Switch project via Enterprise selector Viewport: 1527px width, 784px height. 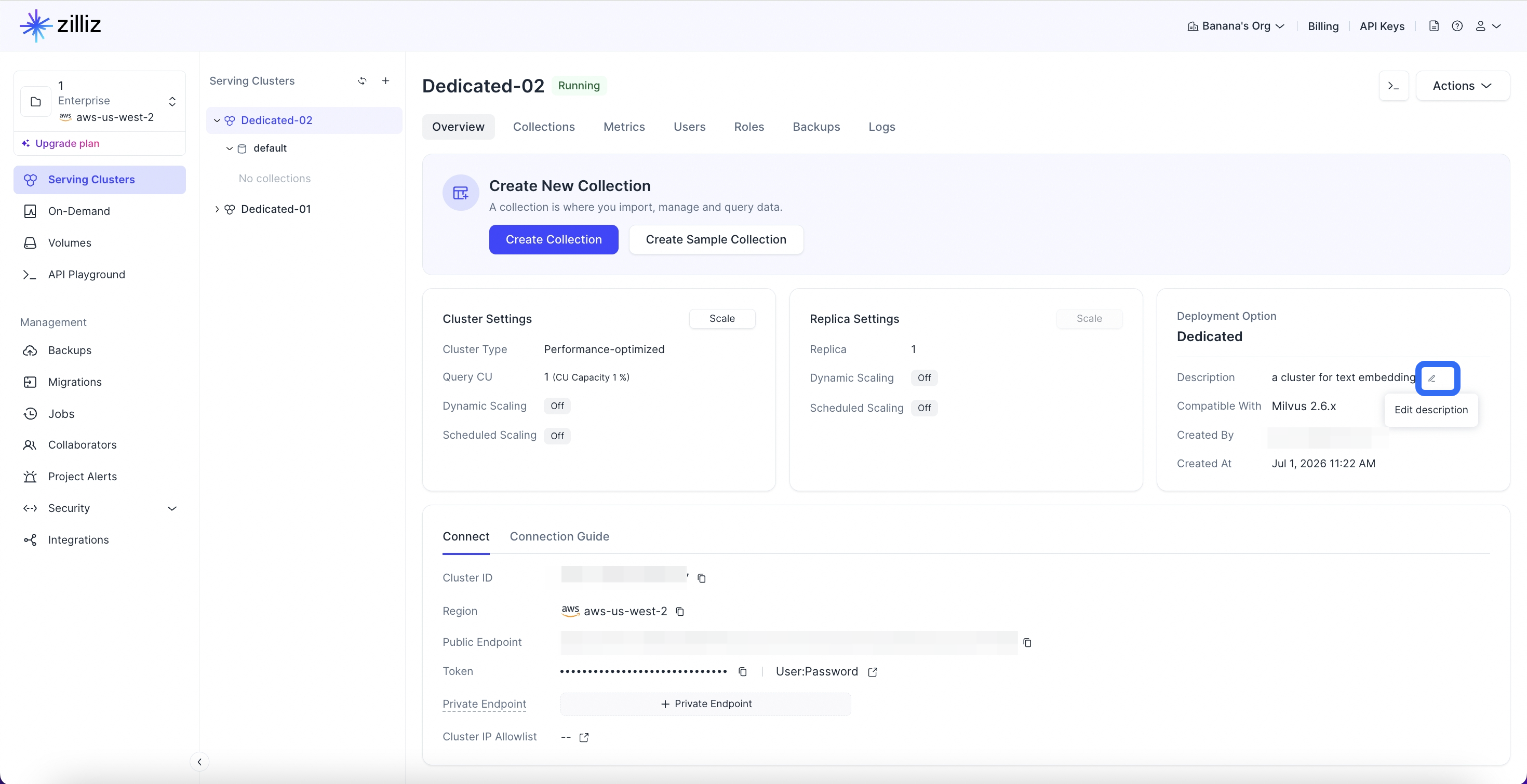click(x=100, y=101)
